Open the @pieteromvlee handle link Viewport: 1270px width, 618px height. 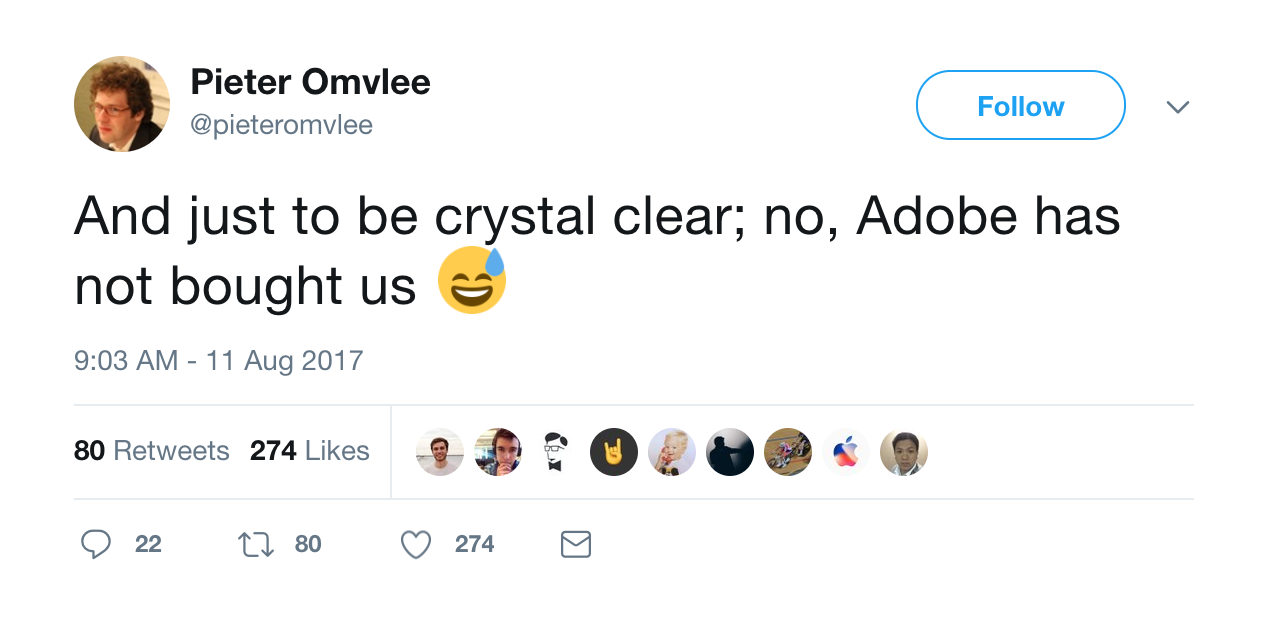click(x=281, y=125)
